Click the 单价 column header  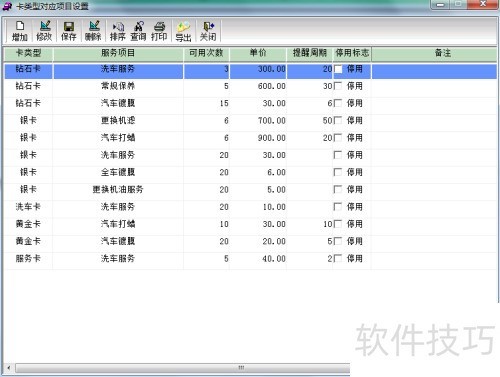click(258, 53)
